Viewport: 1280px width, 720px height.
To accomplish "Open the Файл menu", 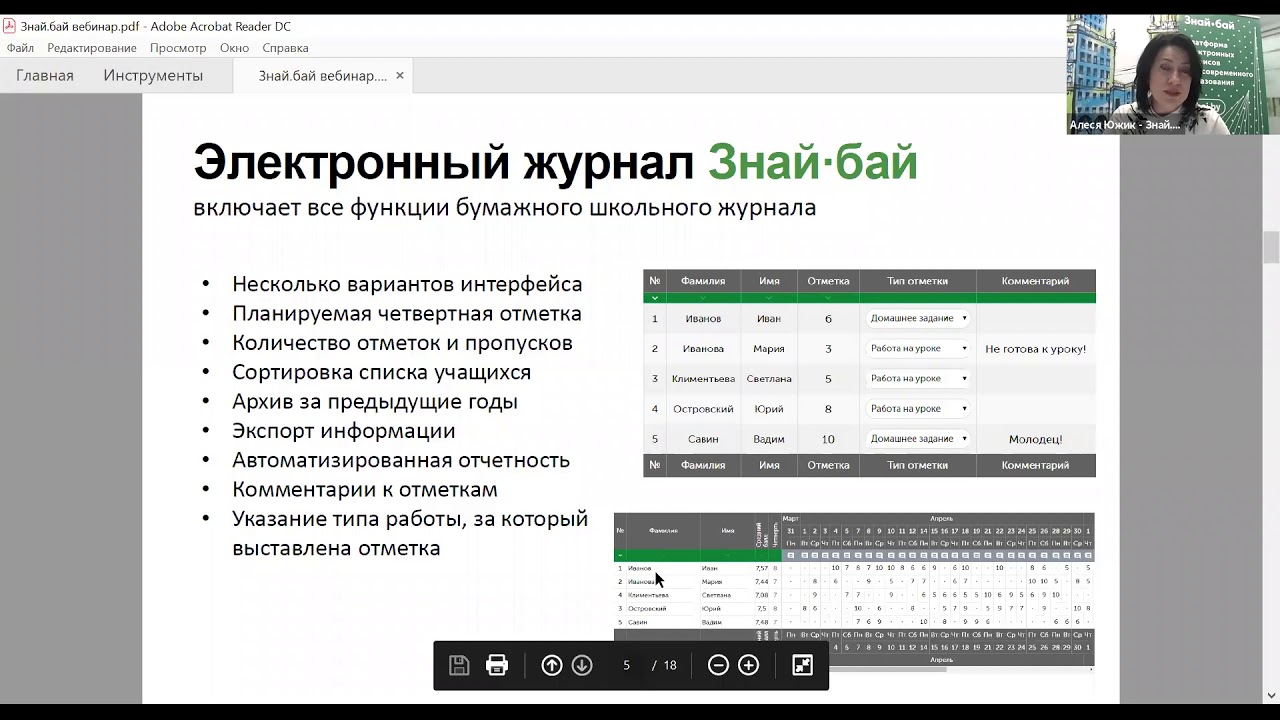I will point(20,48).
